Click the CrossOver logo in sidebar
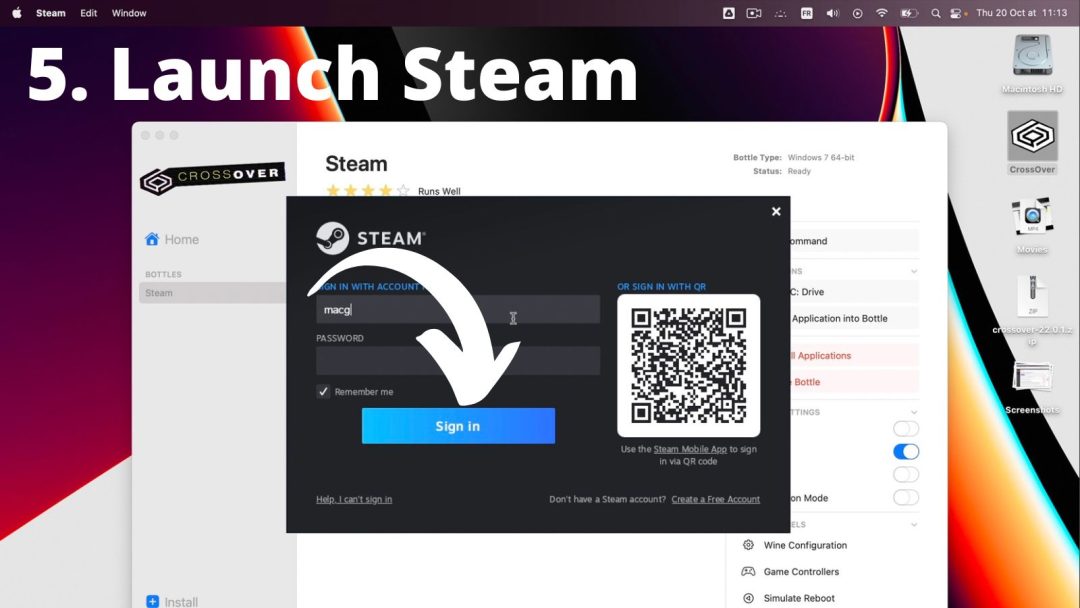Viewport: 1080px width, 608px height. [x=213, y=178]
